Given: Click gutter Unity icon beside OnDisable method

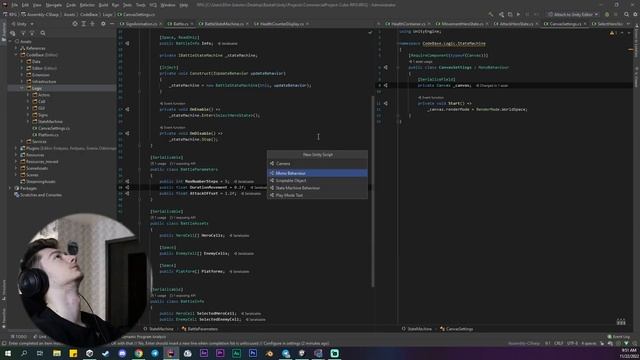Looking at the screenshot, I should [127, 133].
